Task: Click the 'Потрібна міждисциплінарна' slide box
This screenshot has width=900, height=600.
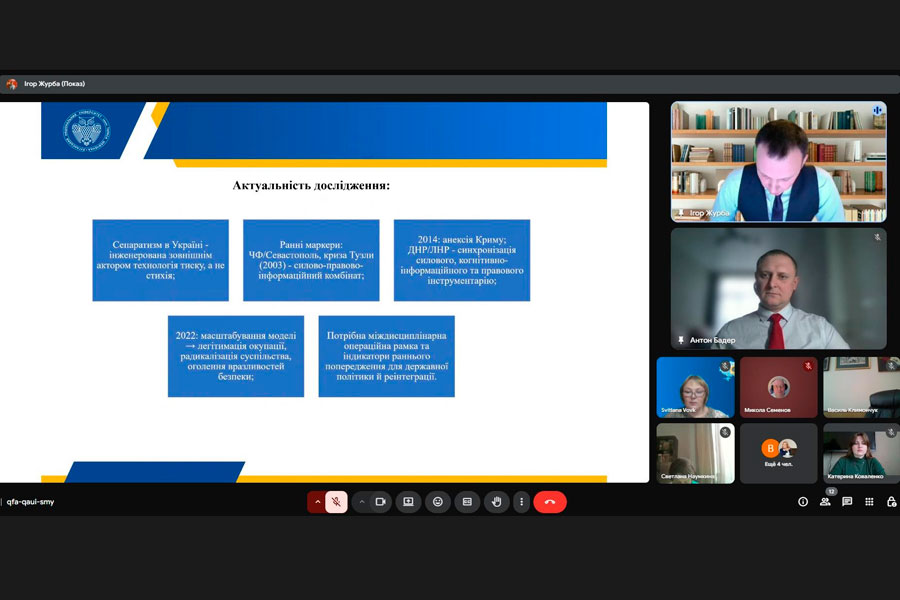Action: [x=387, y=356]
